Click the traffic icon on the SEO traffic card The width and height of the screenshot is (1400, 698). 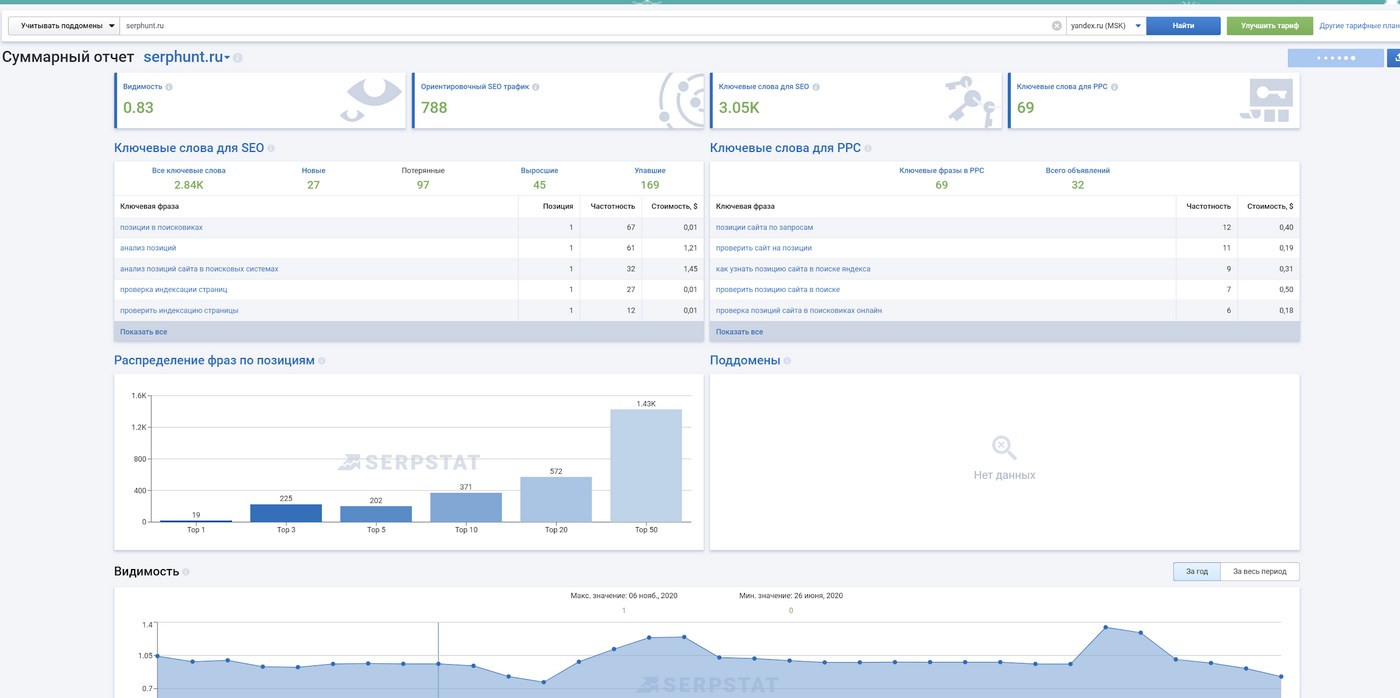682,100
